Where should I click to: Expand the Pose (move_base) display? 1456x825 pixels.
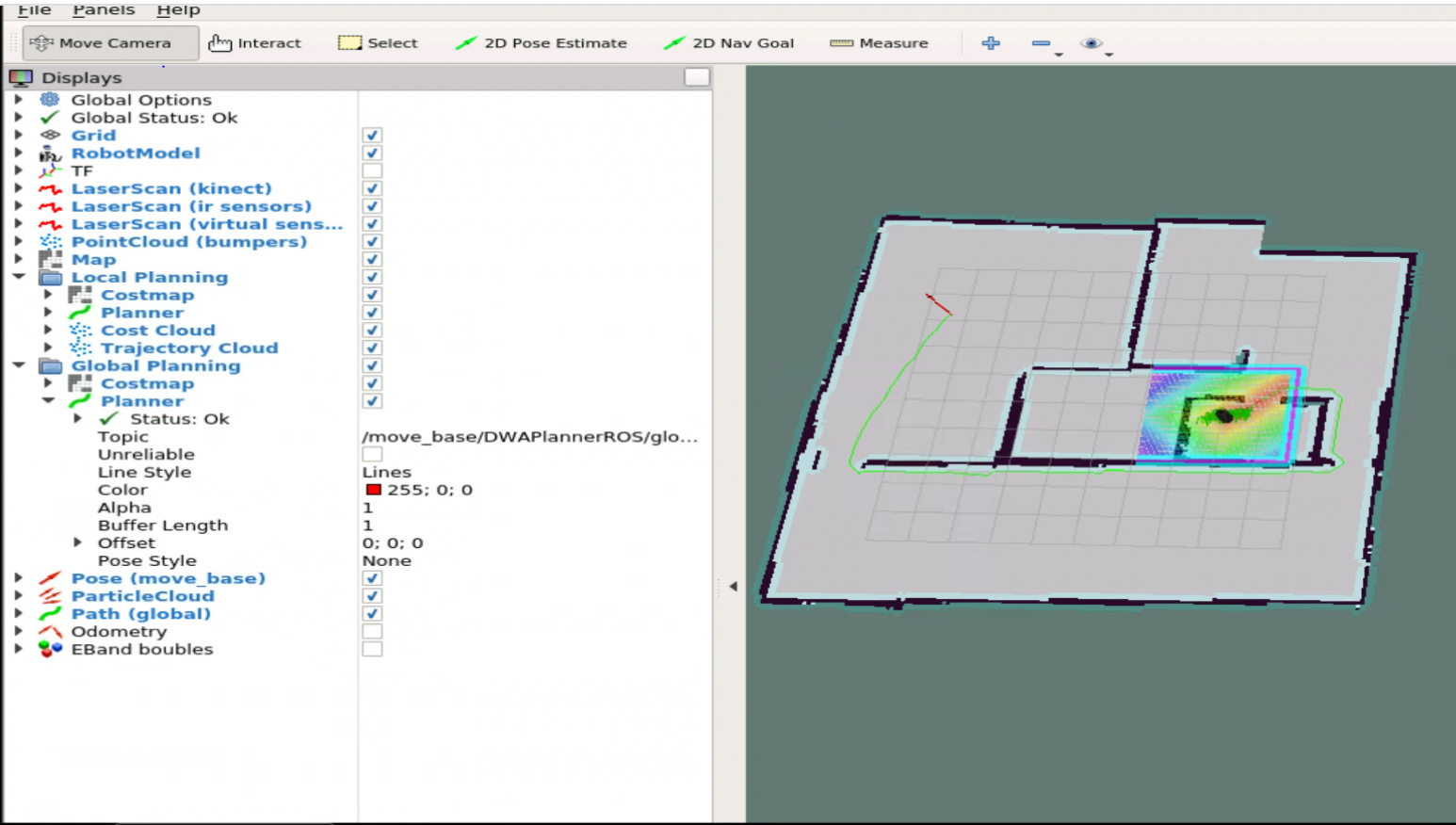20,578
